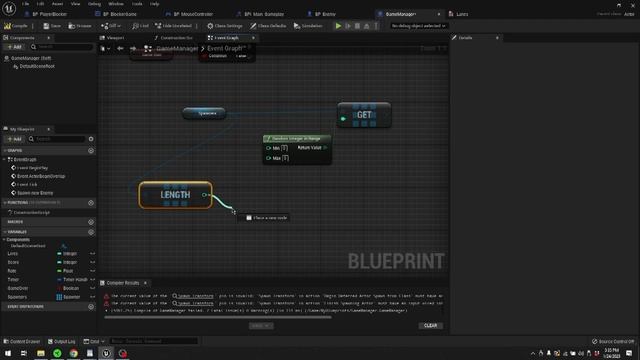The image size is (640, 360).
Task: Switch to the Viewport tab
Action: tap(115, 38)
